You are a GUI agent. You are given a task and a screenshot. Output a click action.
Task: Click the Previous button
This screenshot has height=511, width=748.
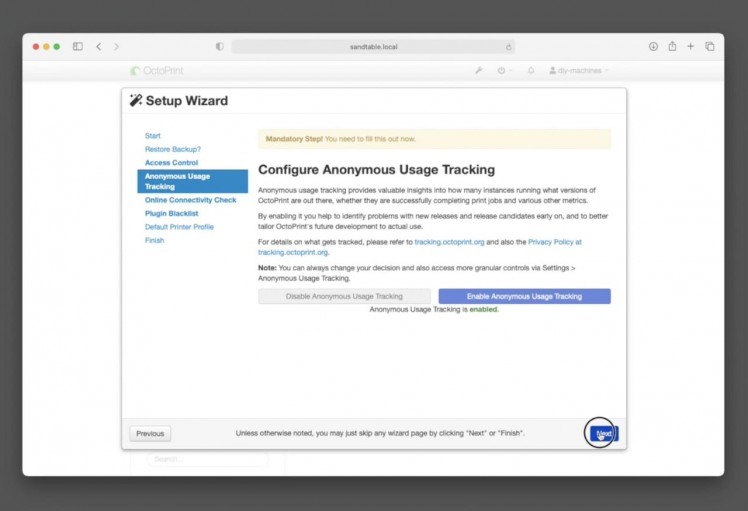pyautogui.click(x=150, y=433)
